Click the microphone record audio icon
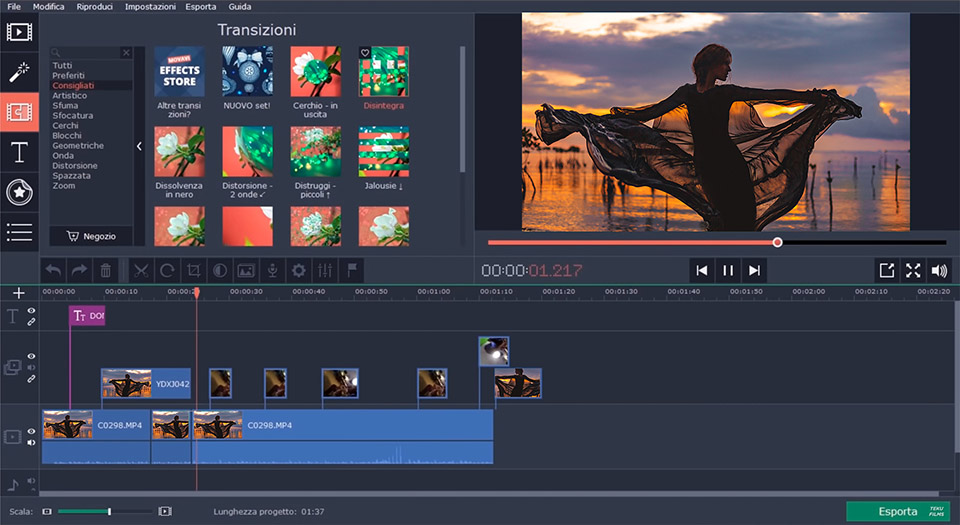 point(272,270)
